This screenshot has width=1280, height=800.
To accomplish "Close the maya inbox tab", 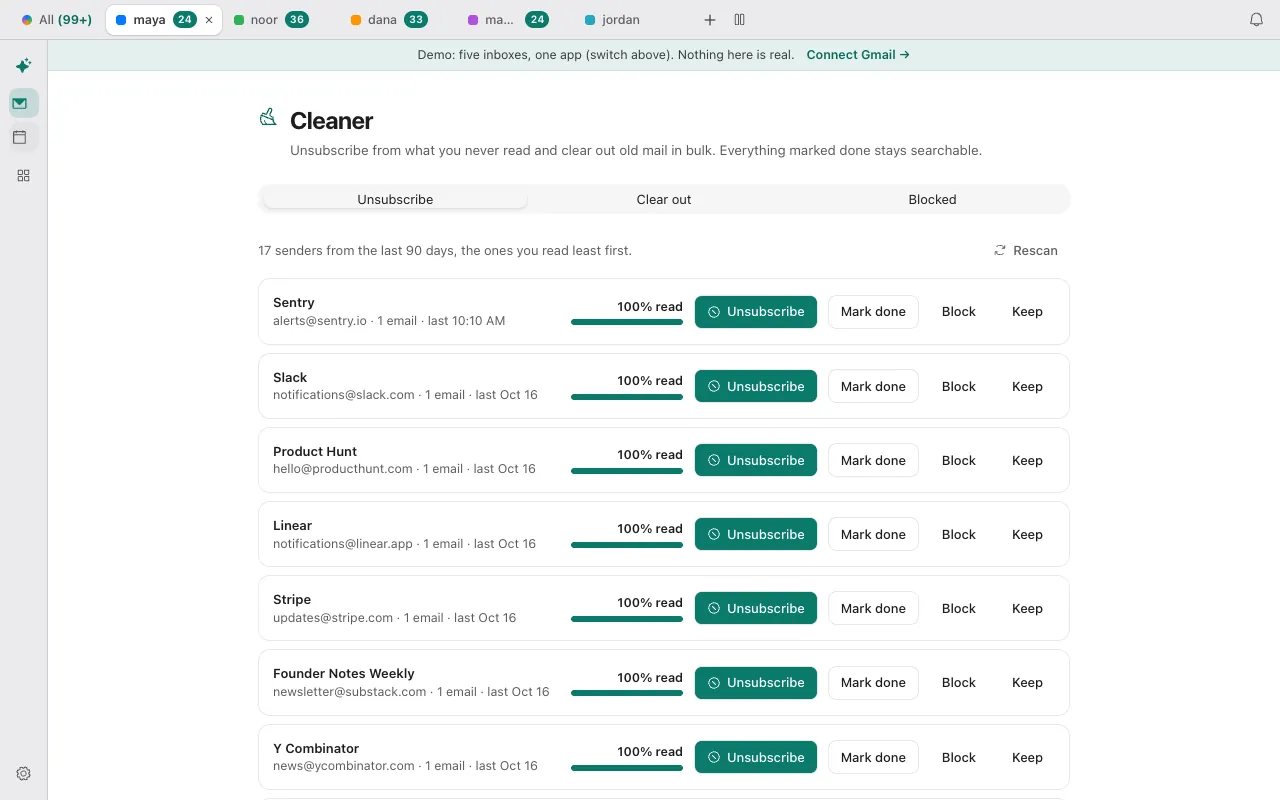I will 209,20.
